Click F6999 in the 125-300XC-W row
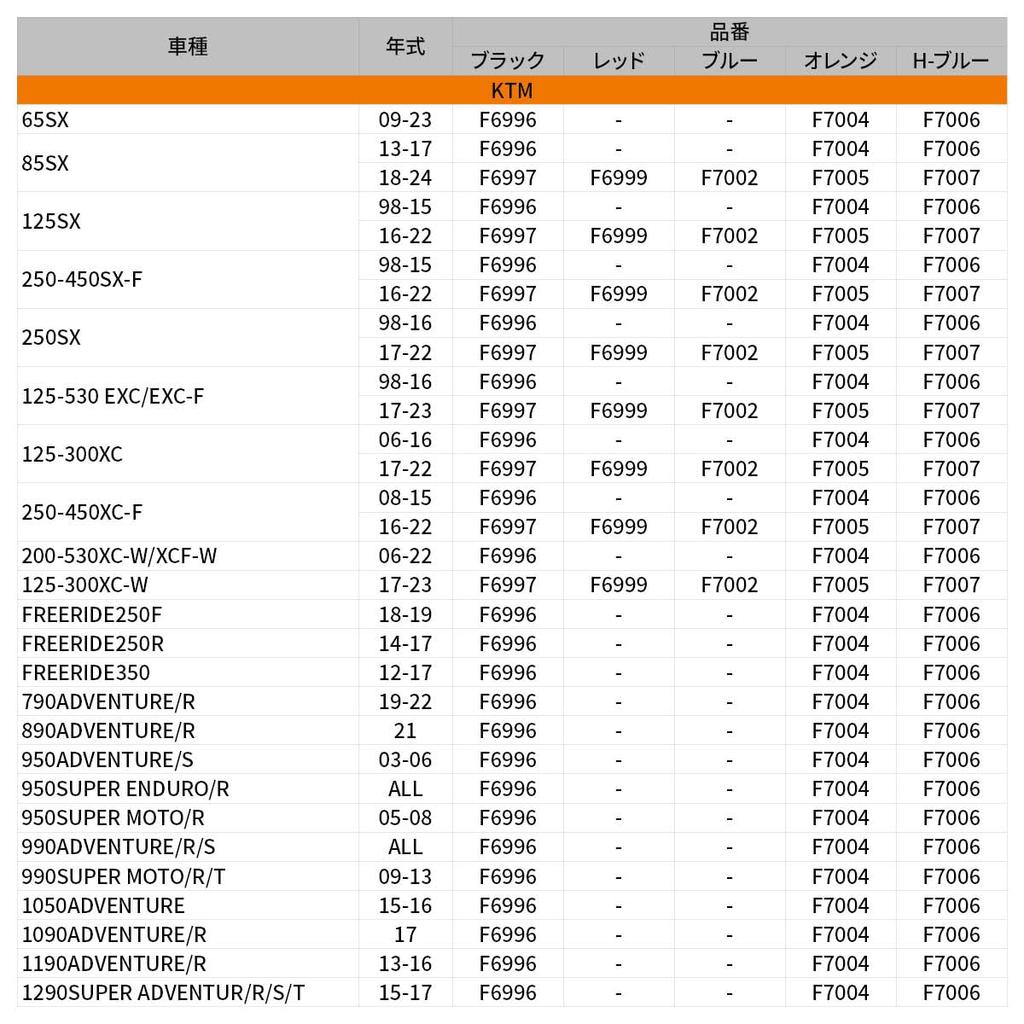Image resolution: width=1024 pixels, height=1024 pixels. 618,584
